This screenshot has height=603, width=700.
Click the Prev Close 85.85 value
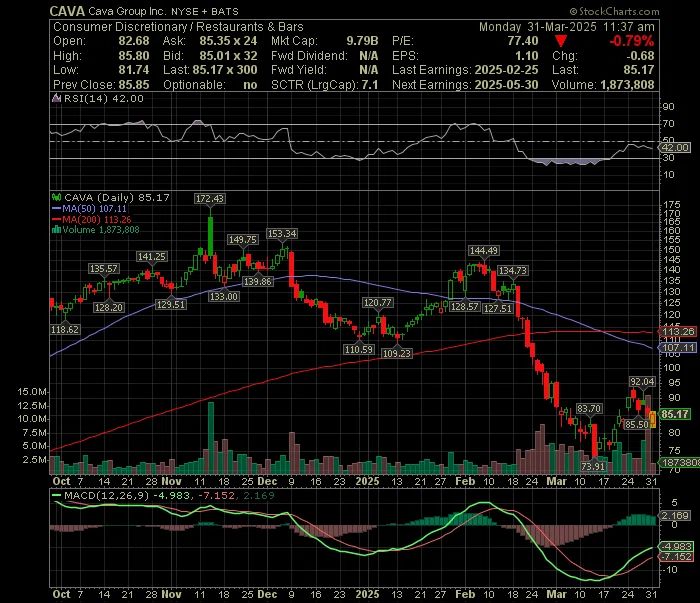coord(133,85)
